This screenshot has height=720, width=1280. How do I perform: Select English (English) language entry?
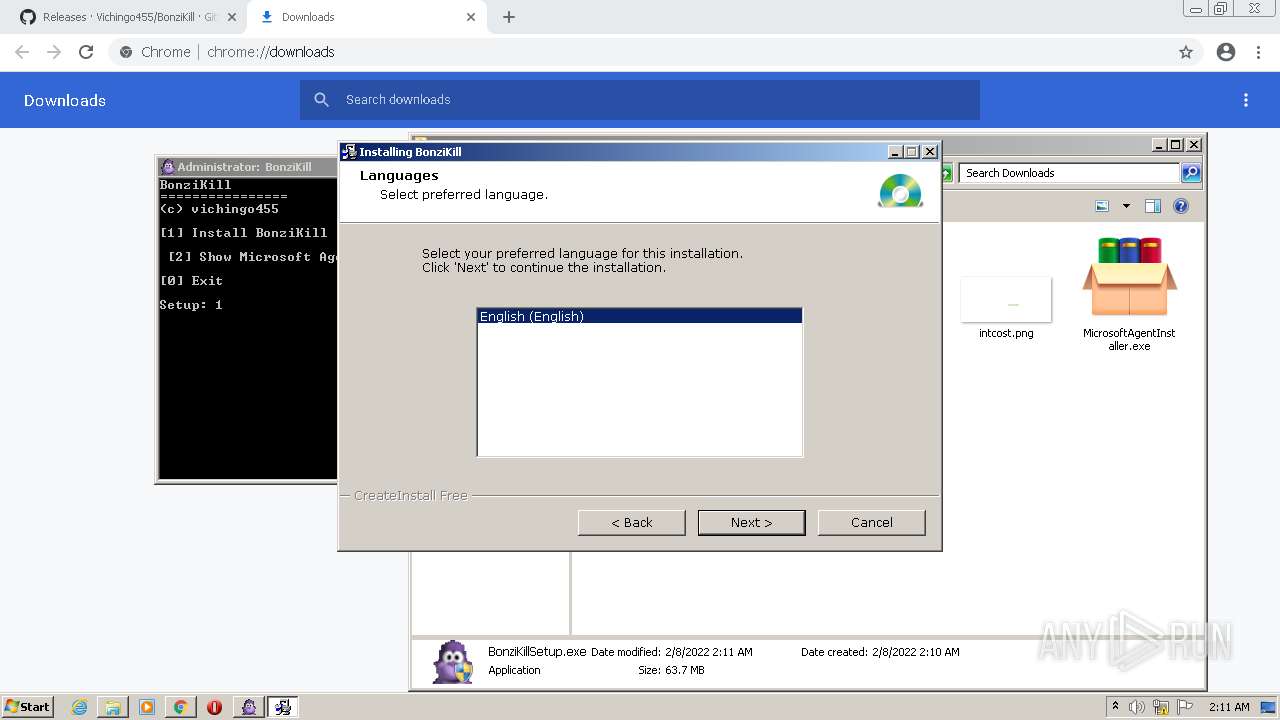coord(639,316)
